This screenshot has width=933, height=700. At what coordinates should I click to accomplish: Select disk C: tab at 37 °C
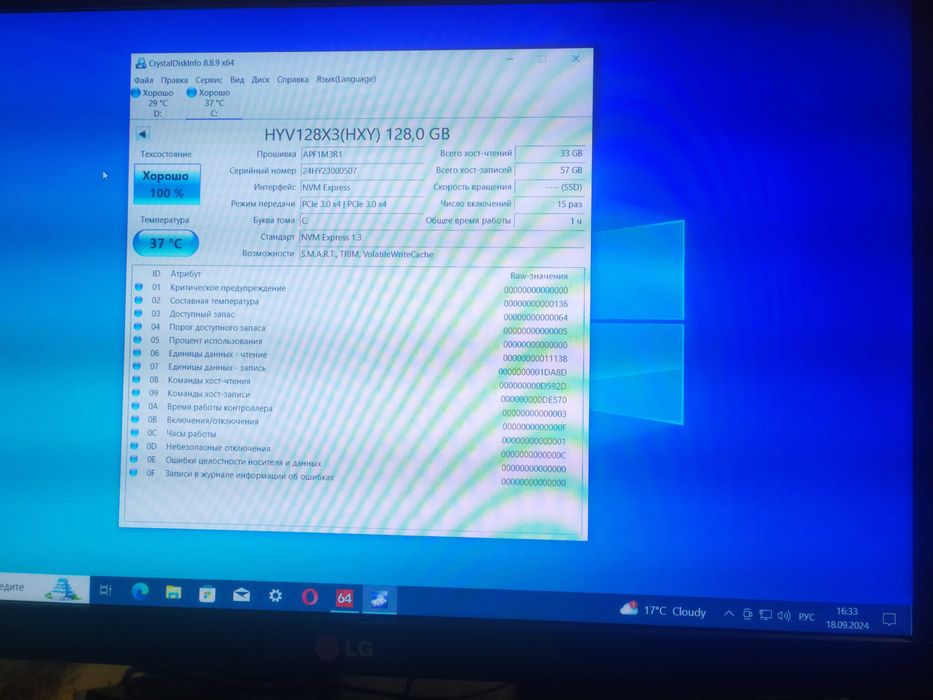[212, 102]
